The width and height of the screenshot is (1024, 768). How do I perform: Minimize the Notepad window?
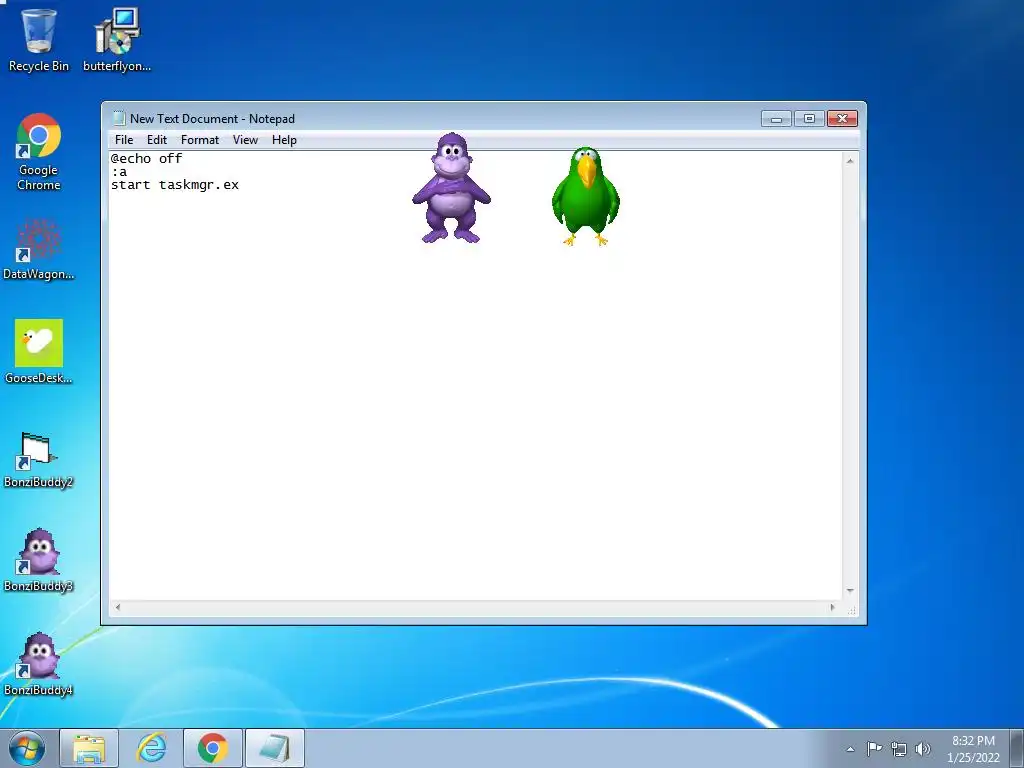pos(776,119)
